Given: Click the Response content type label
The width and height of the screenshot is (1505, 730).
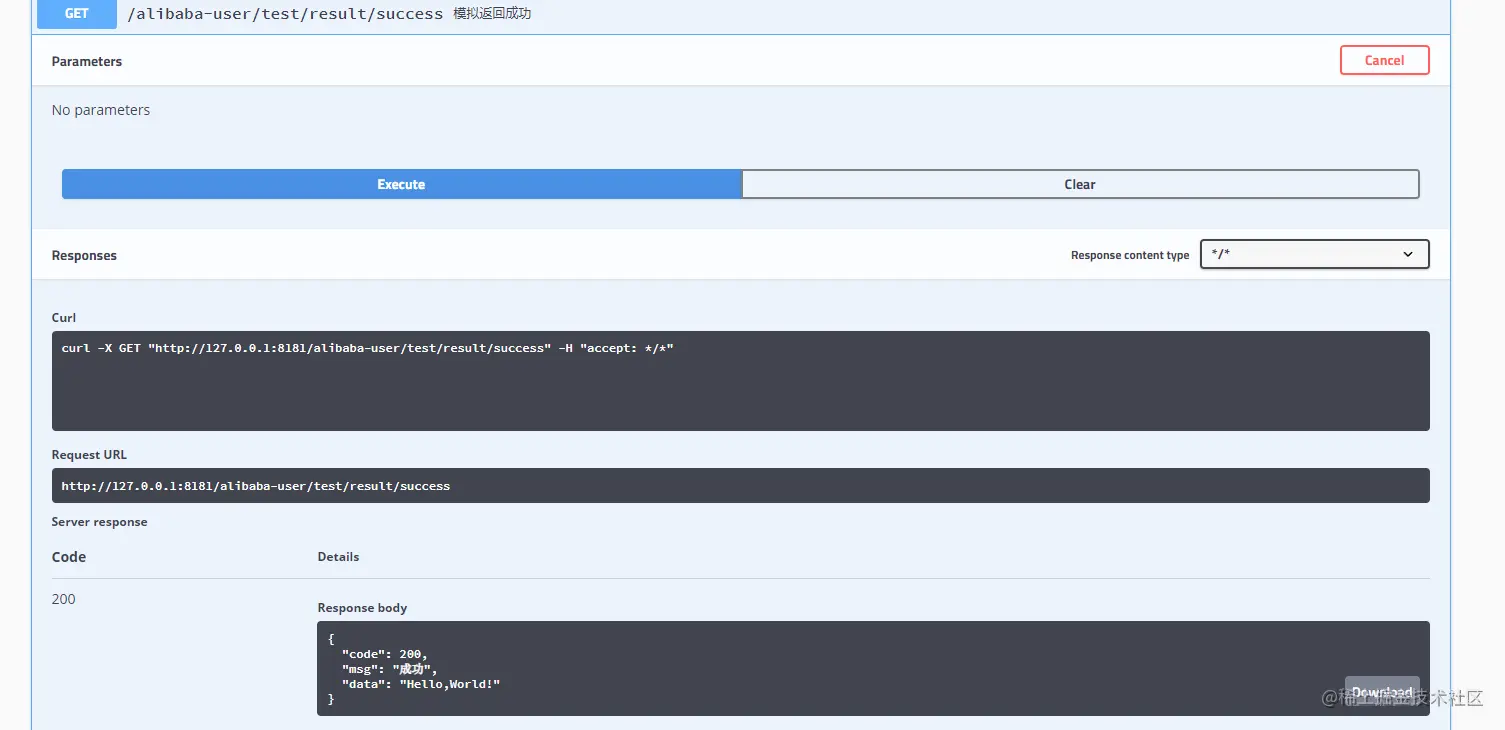Looking at the screenshot, I should [1130, 255].
